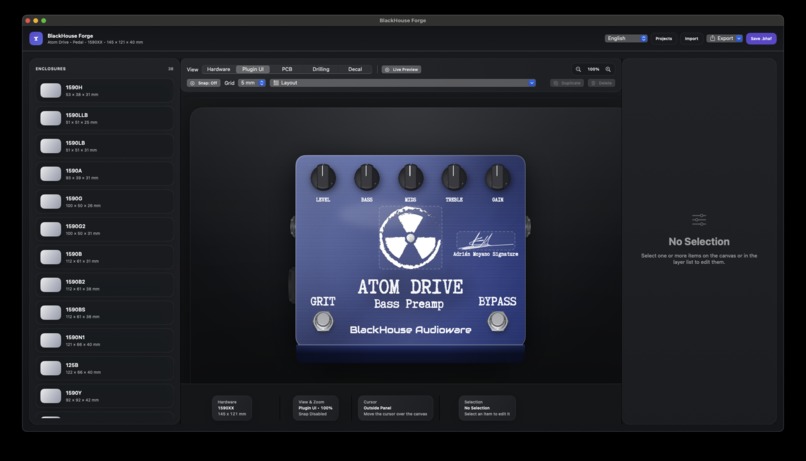Select the ATOM DRIVE title text on the pedal

point(410,287)
